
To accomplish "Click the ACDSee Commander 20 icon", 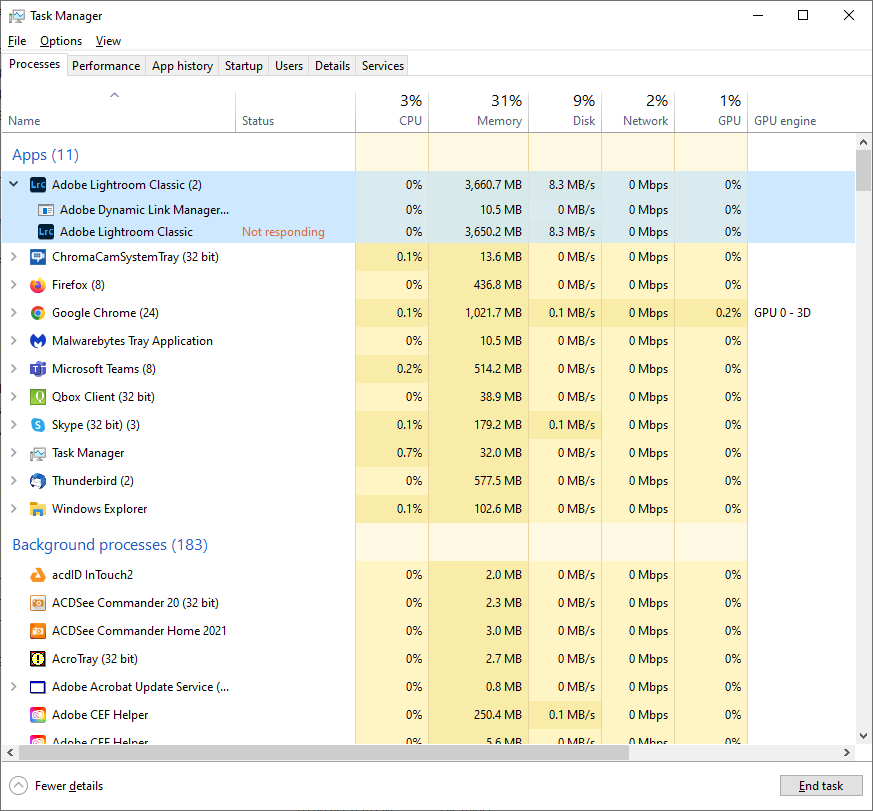I will (x=38, y=603).
